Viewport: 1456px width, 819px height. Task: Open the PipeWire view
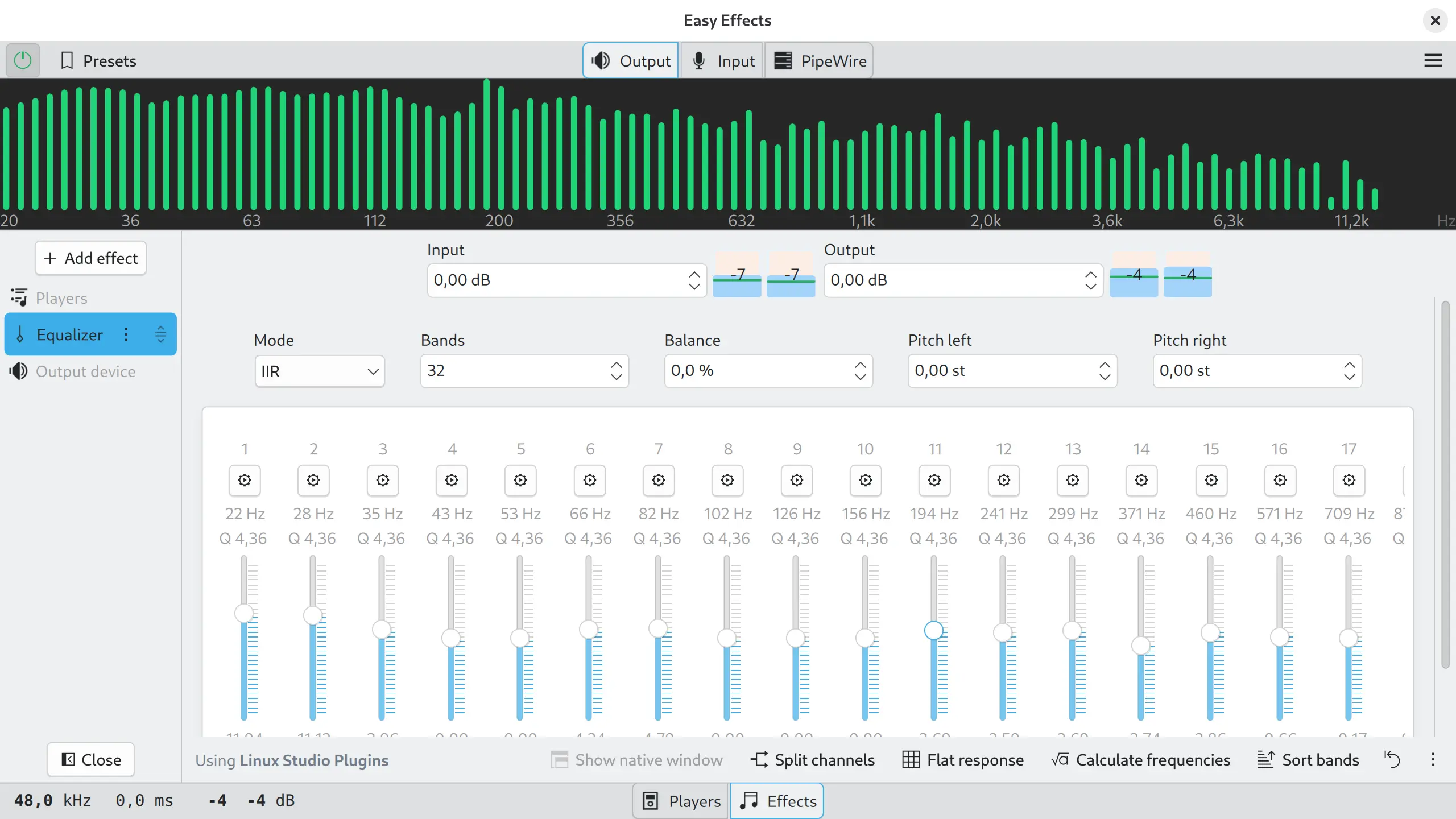tap(818, 60)
